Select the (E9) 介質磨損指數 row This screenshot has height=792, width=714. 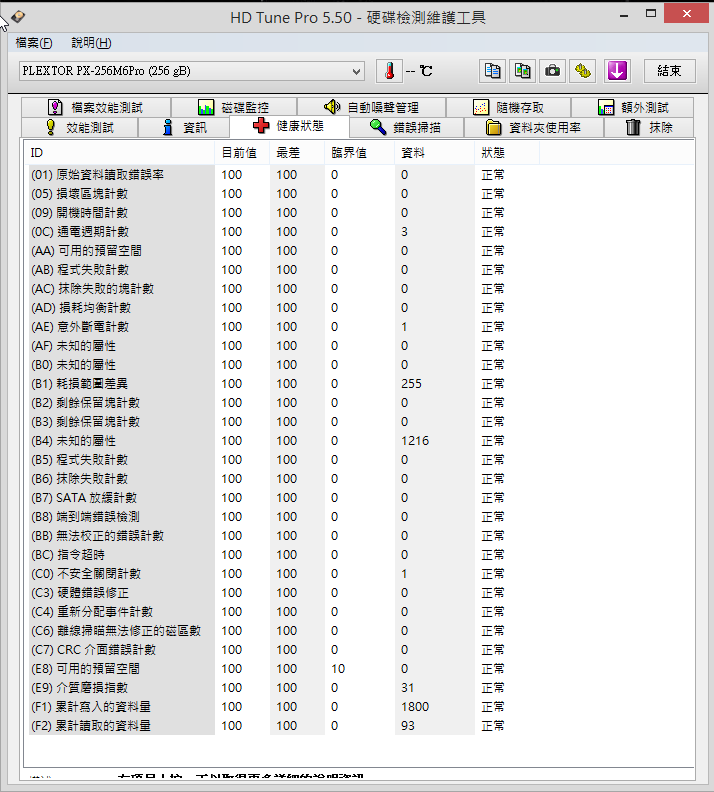120,687
